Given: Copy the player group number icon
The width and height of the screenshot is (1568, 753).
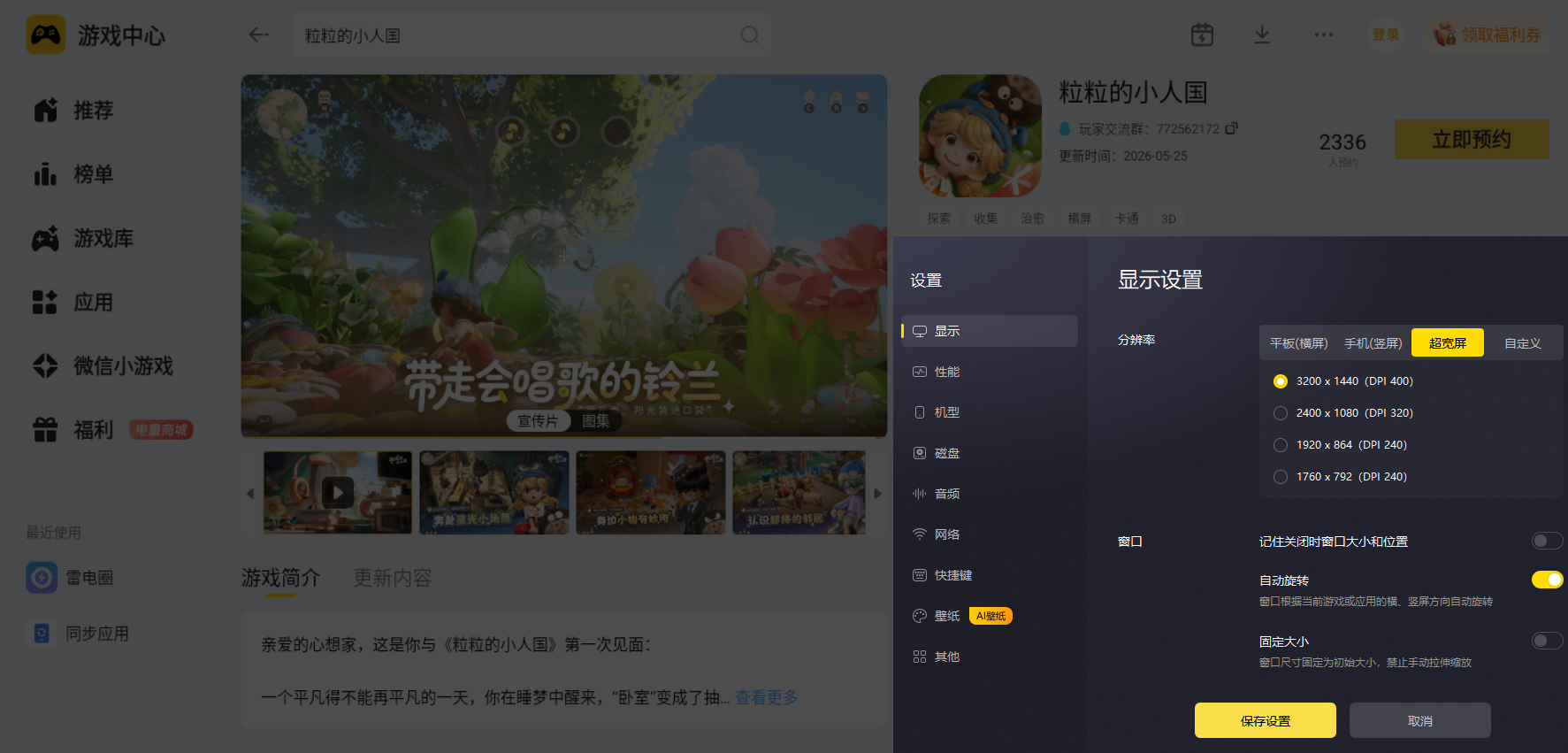Looking at the screenshot, I should click(1231, 128).
